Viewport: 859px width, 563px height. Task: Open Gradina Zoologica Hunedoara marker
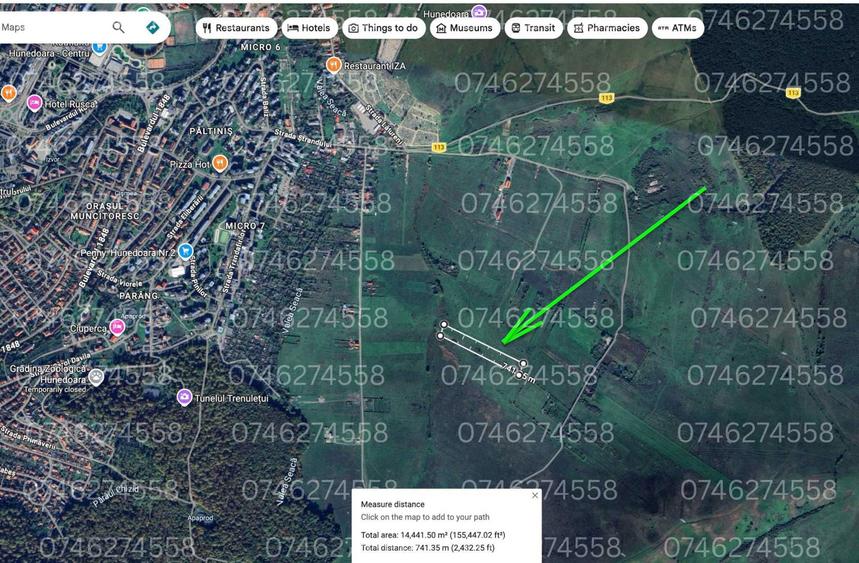[x=96, y=377]
